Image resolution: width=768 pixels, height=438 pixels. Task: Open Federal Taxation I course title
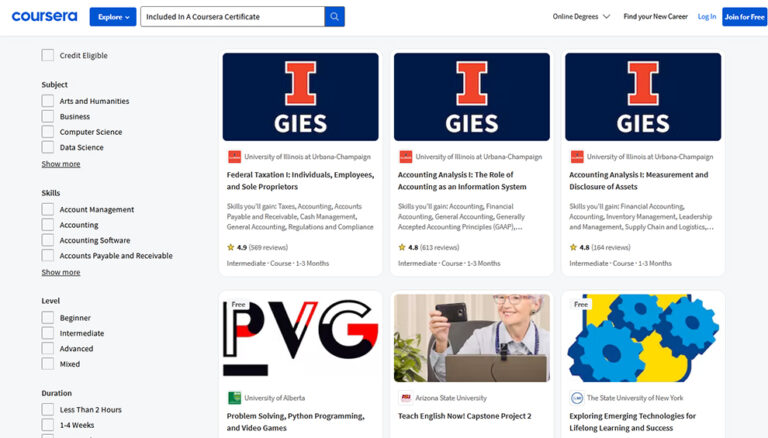tap(300, 181)
